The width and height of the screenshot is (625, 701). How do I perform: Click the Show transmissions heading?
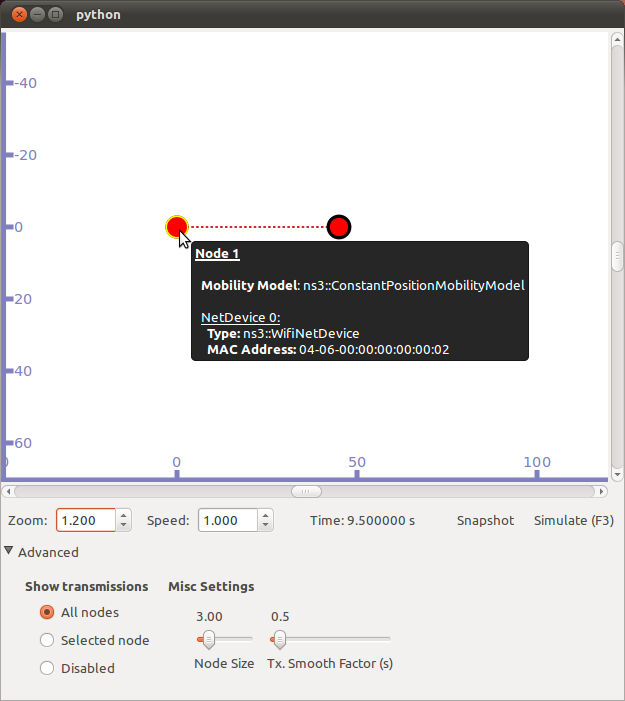pyautogui.click(x=86, y=586)
